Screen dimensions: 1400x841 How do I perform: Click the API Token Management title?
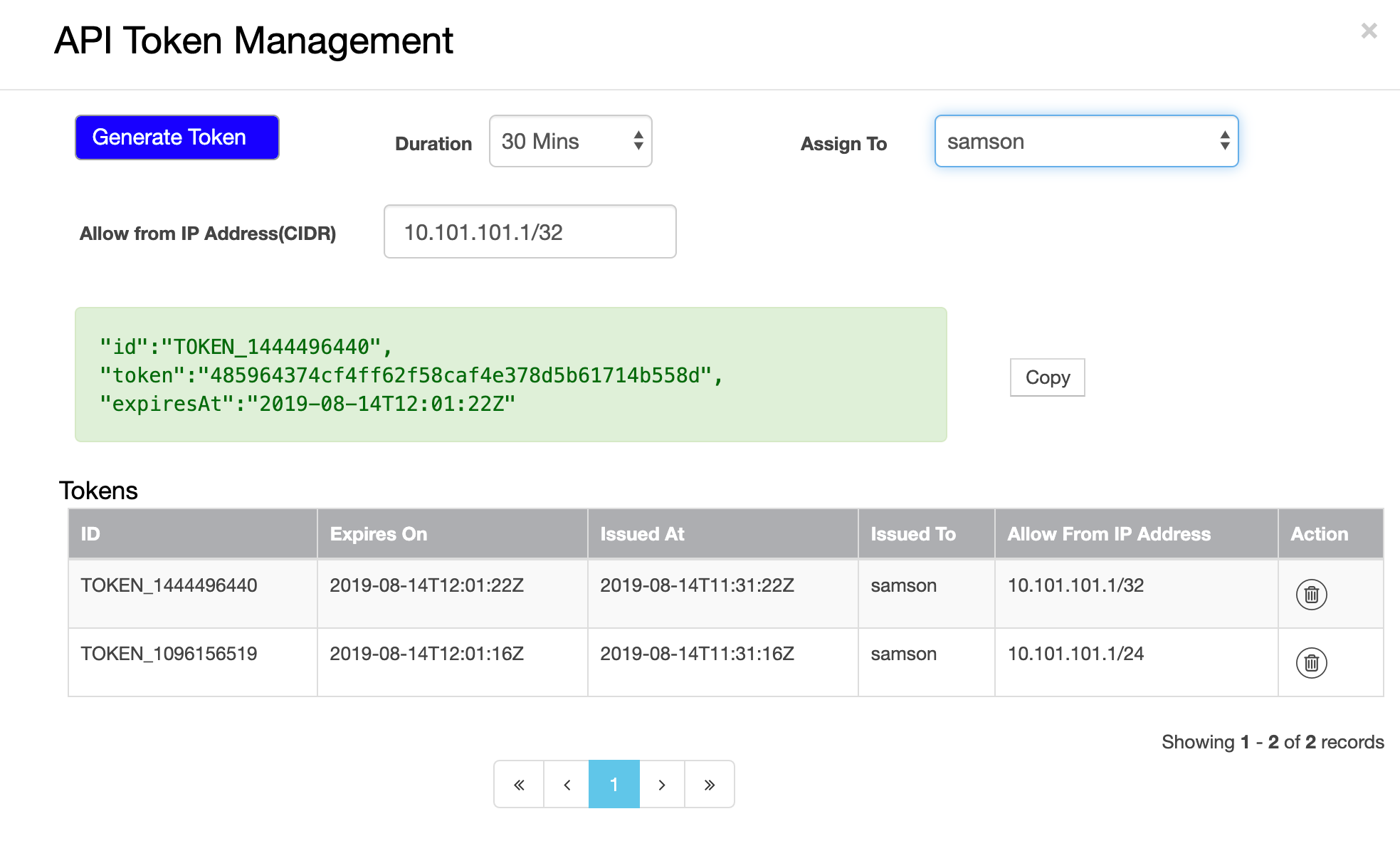pos(254,41)
